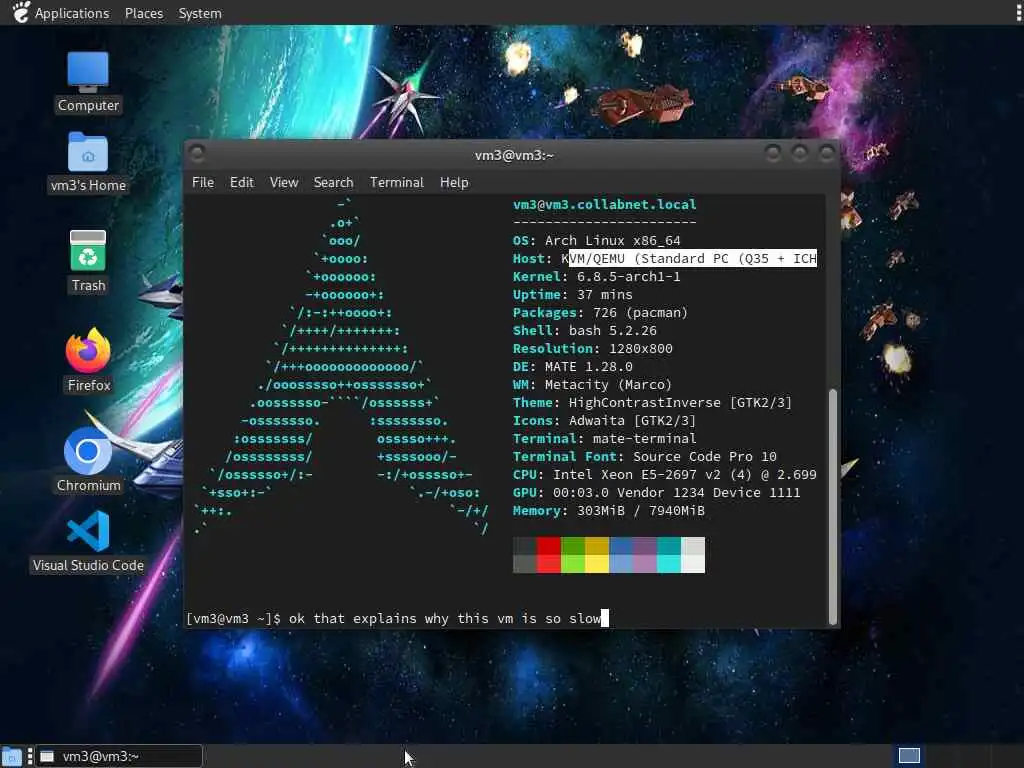Viewport: 1024px width, 768px height.
Task: Open the terminal window menu button at title bar left
Action: (197, 154)
